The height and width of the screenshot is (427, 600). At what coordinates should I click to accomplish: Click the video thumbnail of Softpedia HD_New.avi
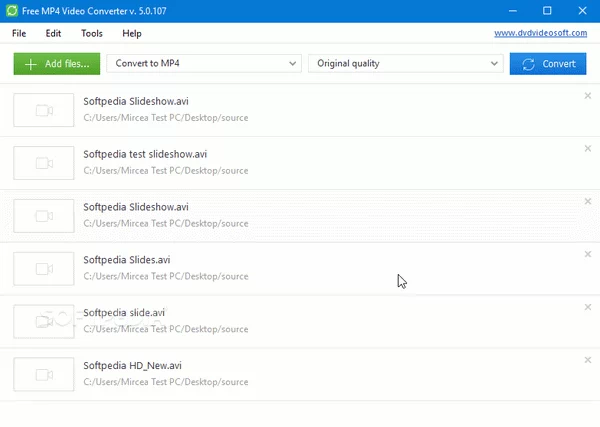[44, 374]
